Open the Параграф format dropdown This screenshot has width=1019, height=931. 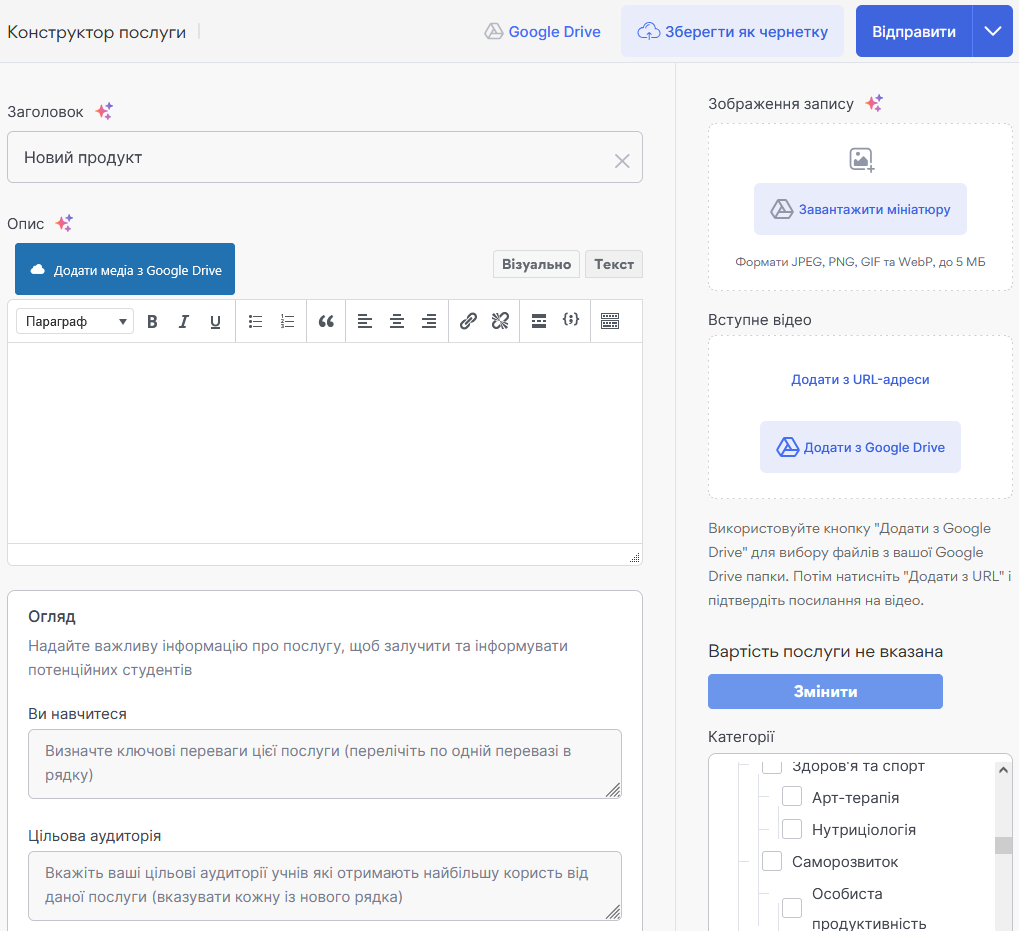point(75,321)
